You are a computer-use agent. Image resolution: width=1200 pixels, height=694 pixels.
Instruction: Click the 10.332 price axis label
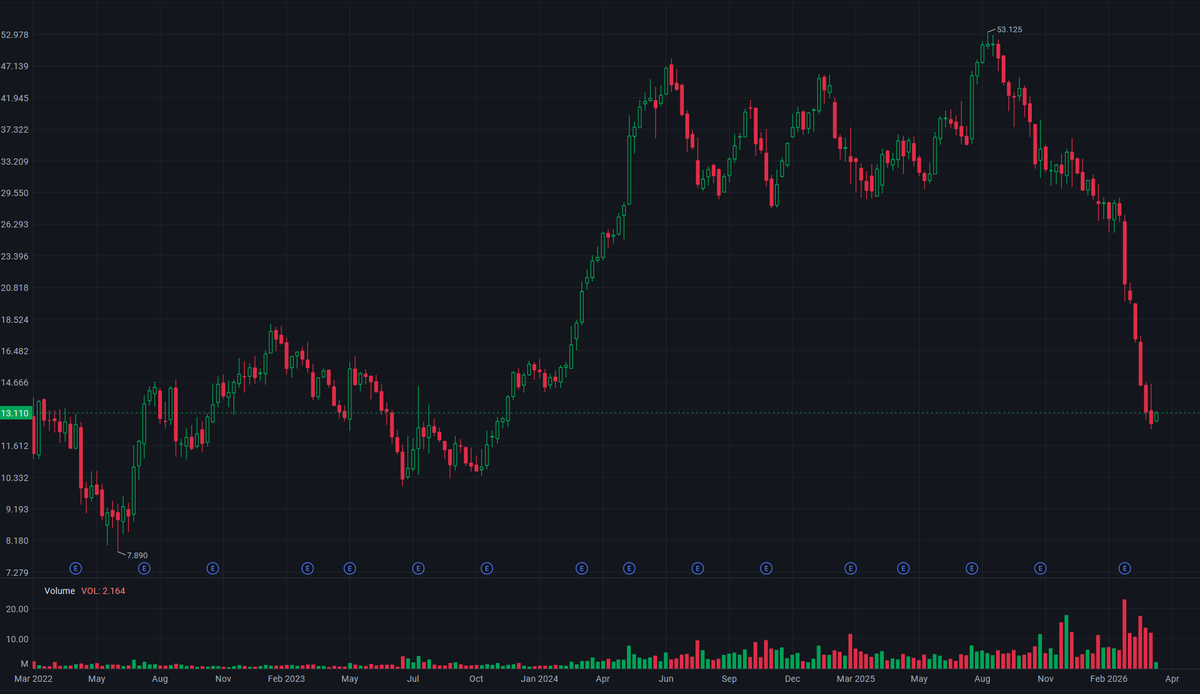(x=16, y=478)
